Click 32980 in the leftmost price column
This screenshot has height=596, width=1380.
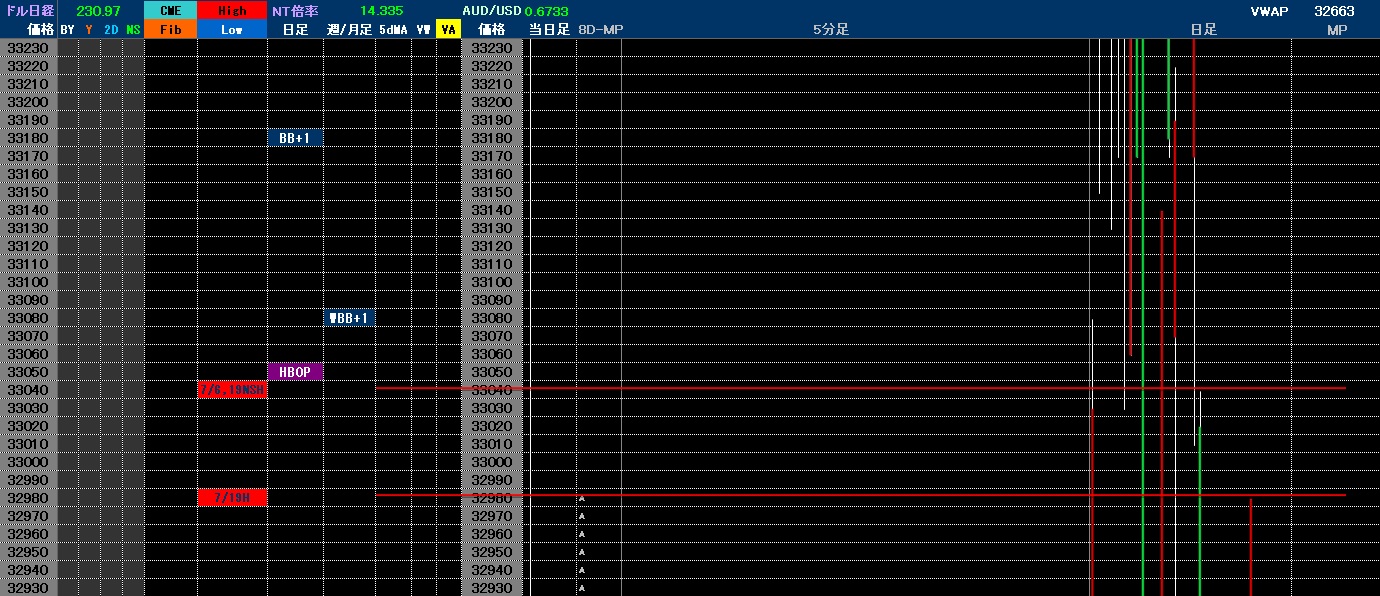click(x=28, y=498)
